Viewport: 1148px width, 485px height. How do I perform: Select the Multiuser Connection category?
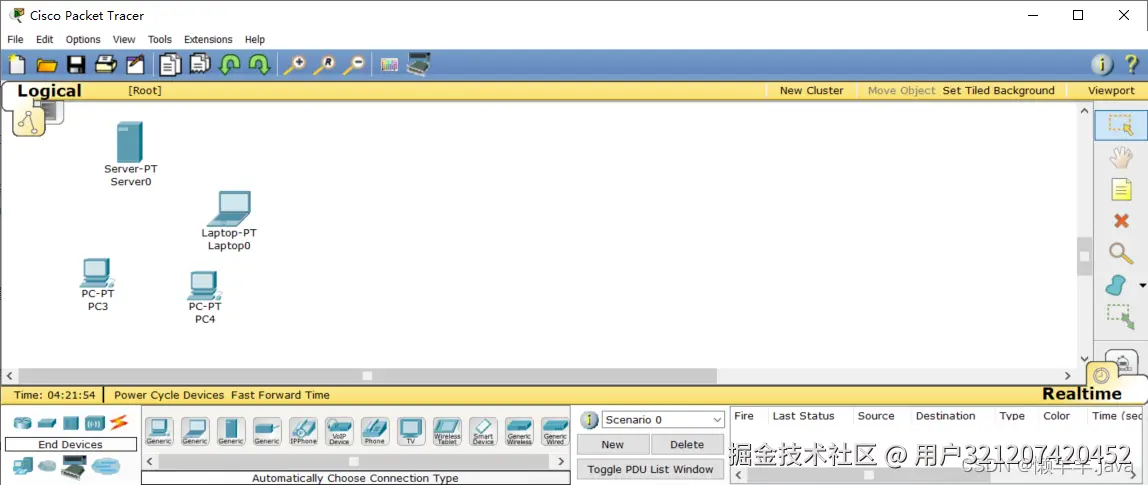pos(105,465)
